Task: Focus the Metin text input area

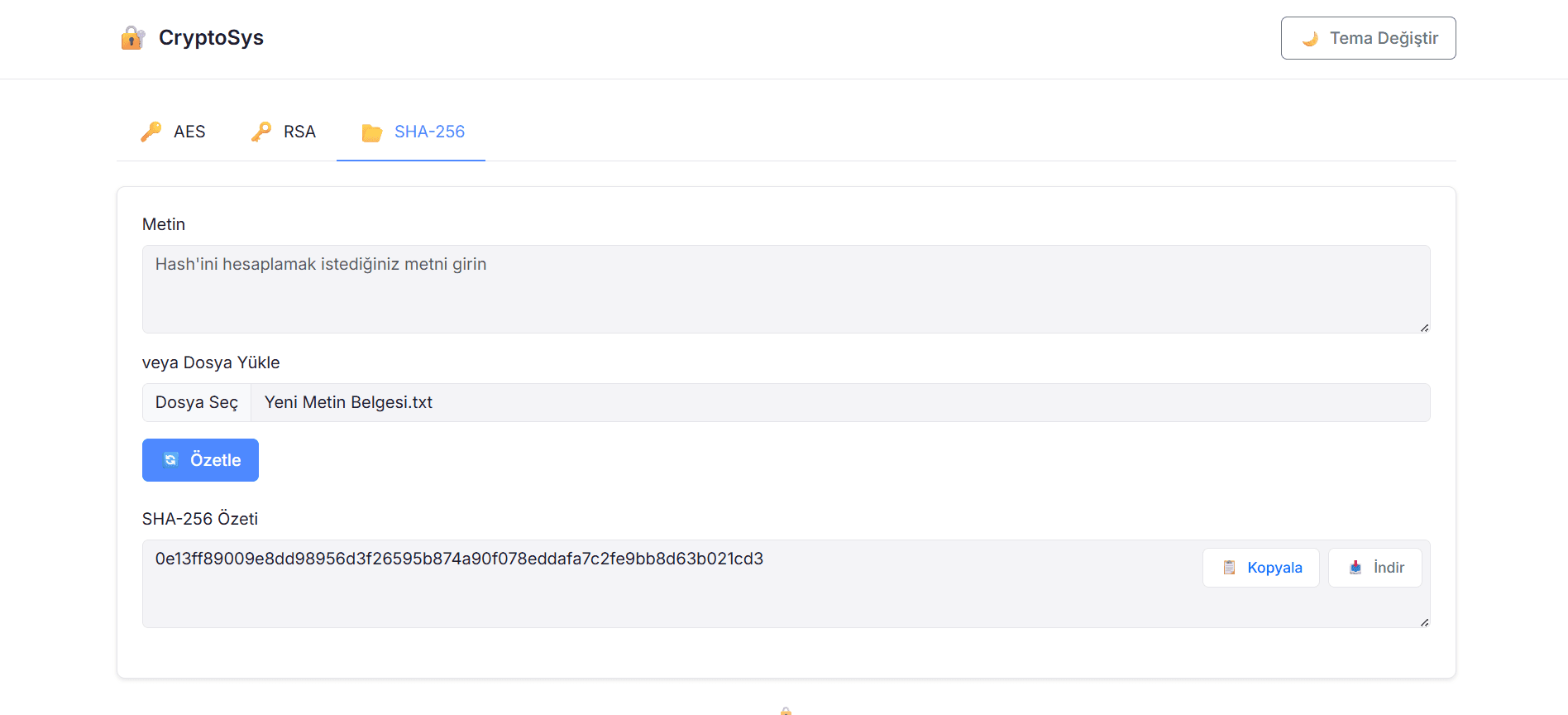Action: tap(786, 289)
